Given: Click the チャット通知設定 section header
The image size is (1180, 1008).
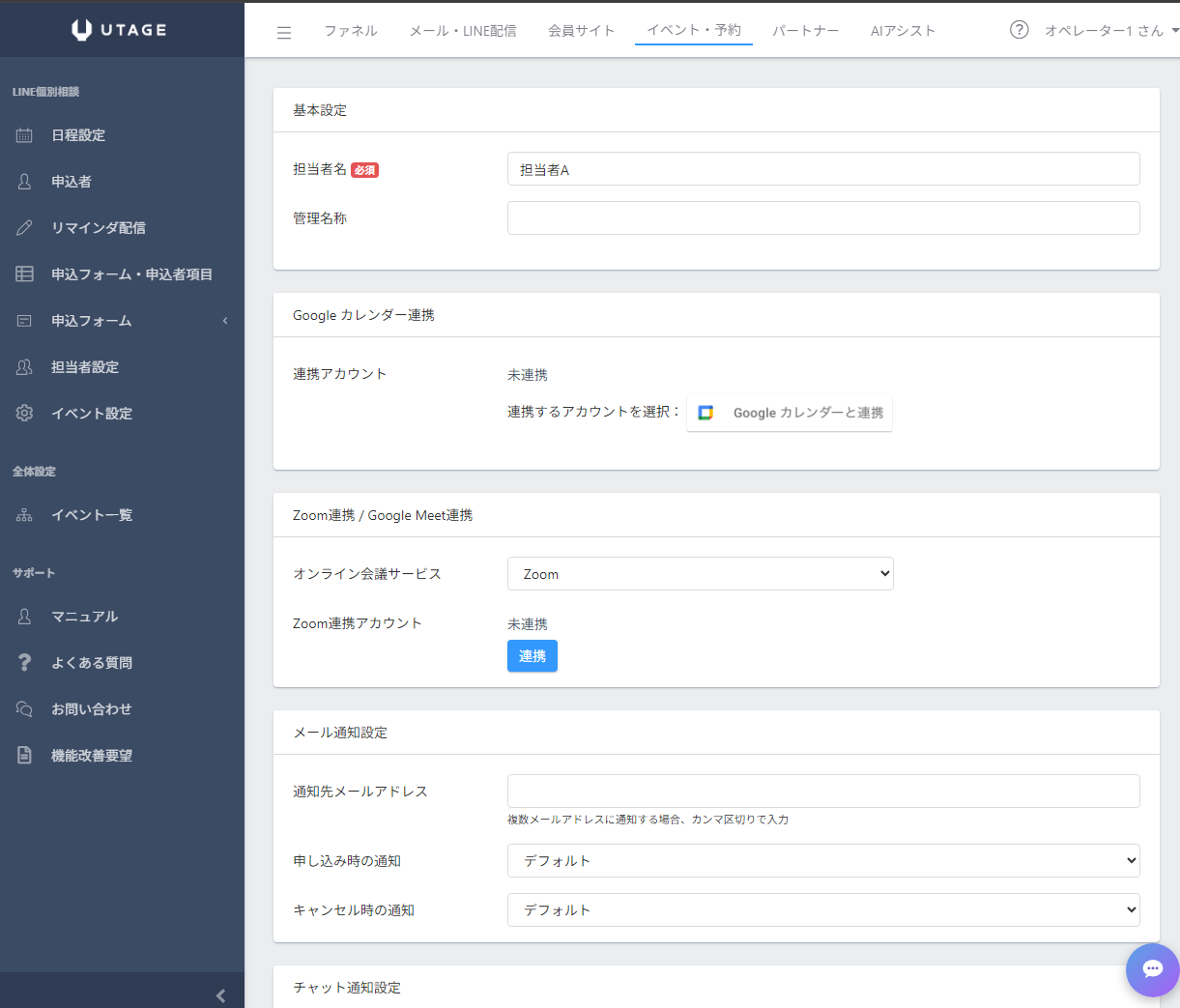Looking at the screenshot, I should click(x=347, y=988).
